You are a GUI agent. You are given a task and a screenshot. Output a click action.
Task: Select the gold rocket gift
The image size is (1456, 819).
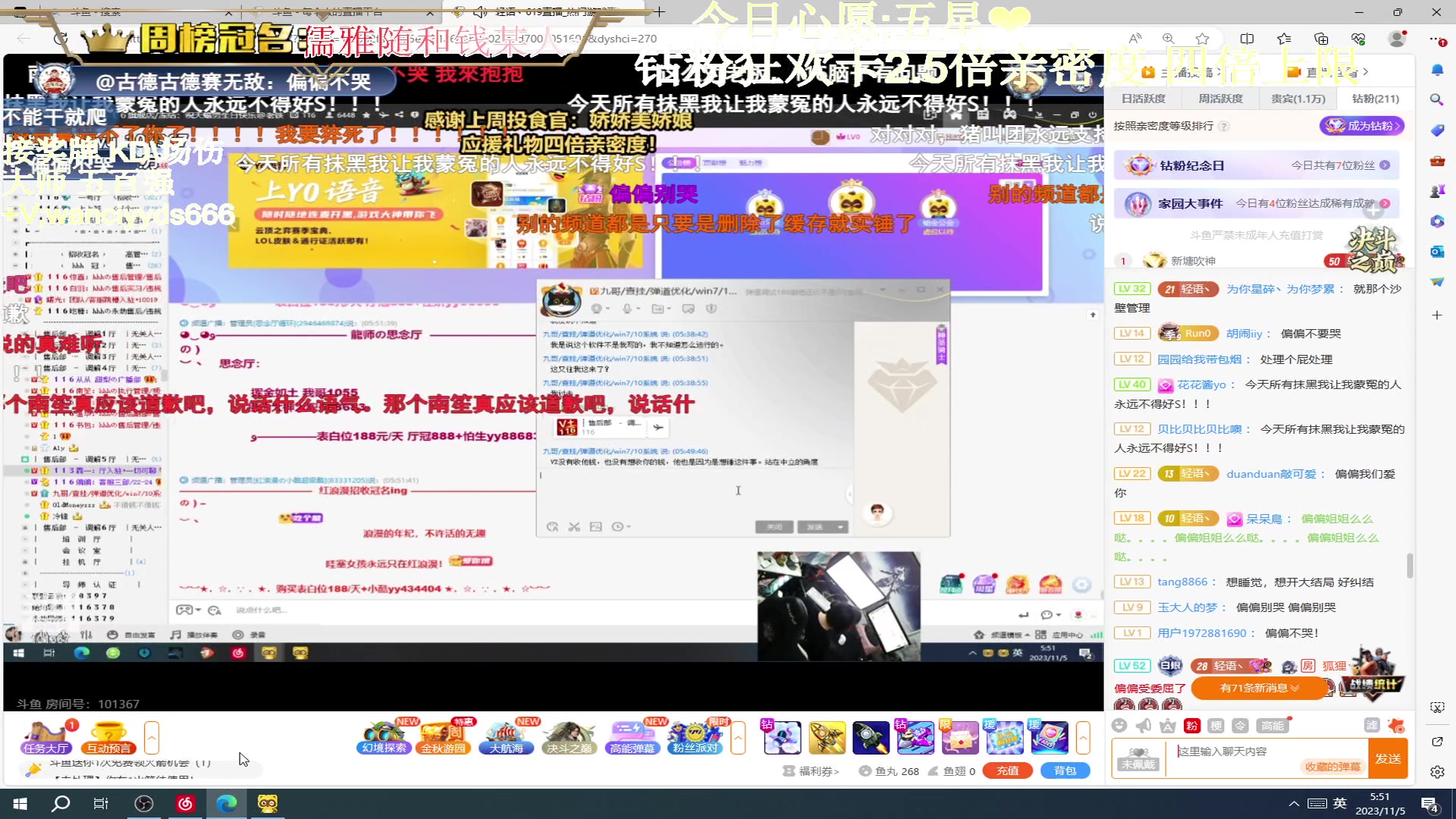[827, 737]
